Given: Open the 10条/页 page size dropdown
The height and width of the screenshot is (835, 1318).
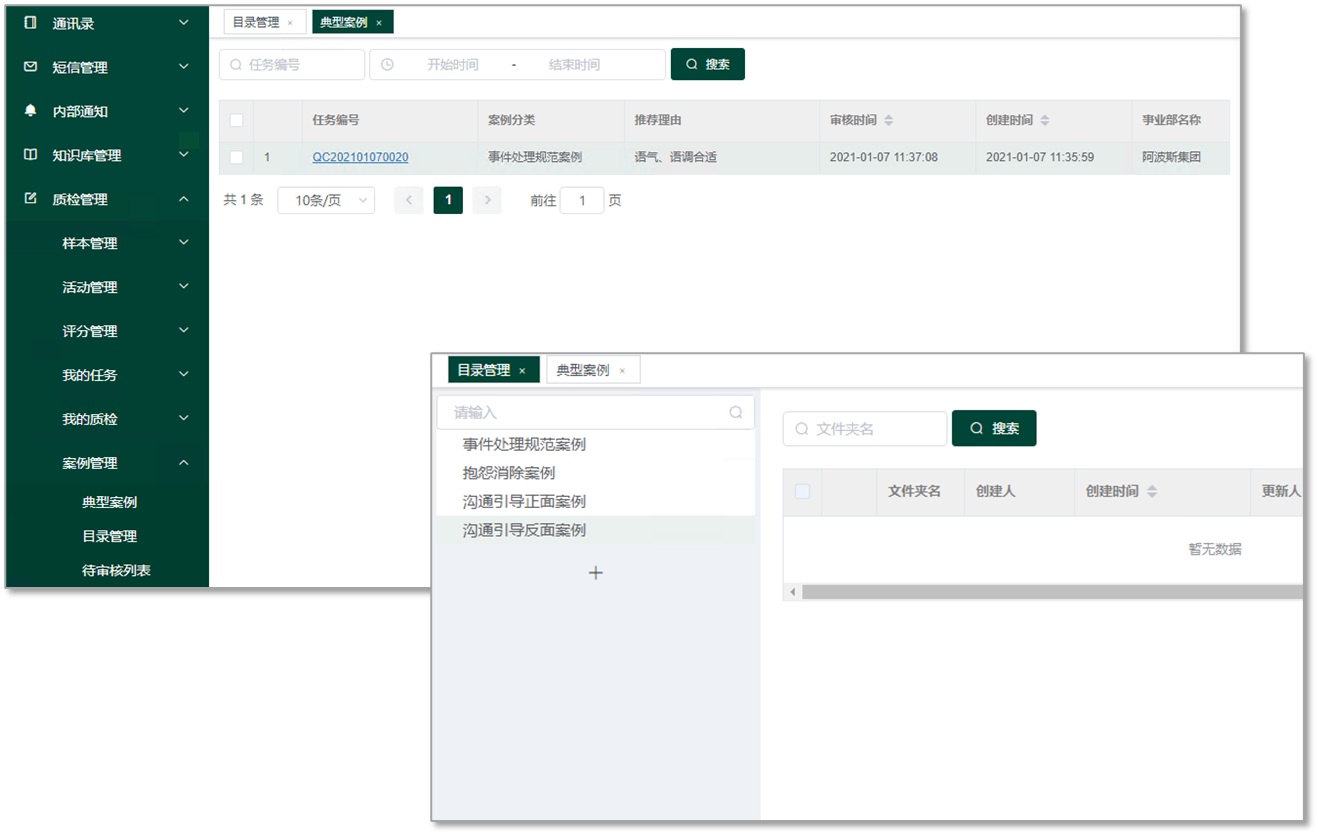Looking at the screenshot, I should tap(326, 200).
